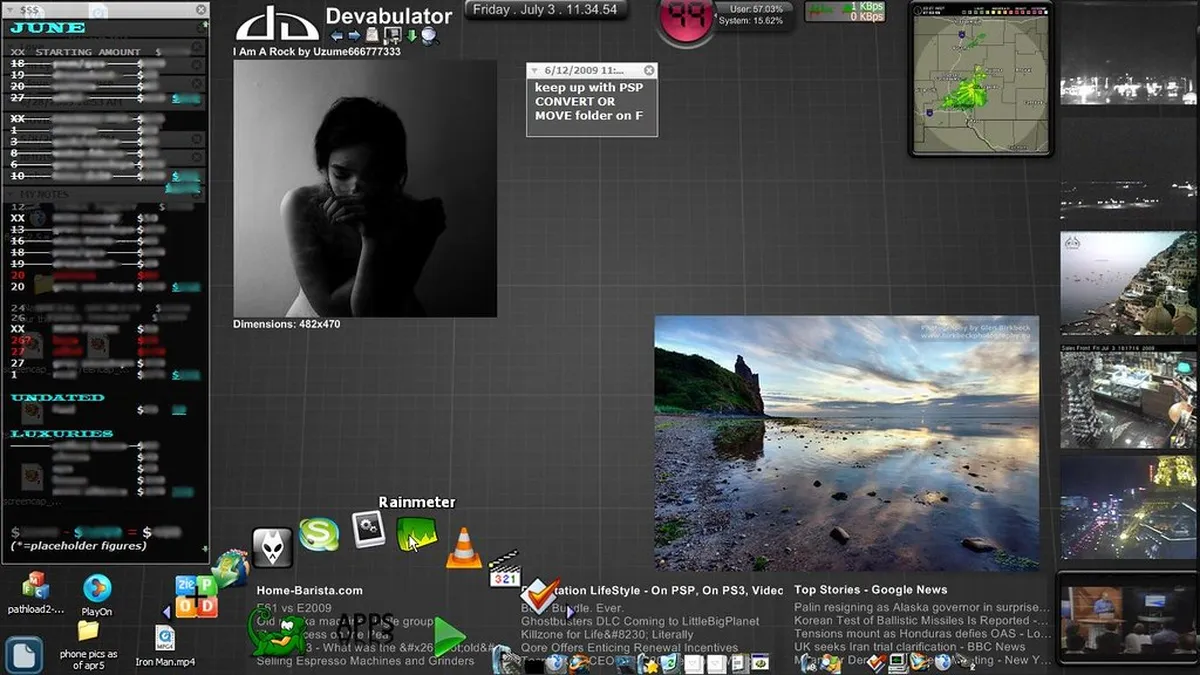The height and width of the screenshot is (675, 1200).
Task: Close the 6/12/2009 sticky note
Action: 649,71
